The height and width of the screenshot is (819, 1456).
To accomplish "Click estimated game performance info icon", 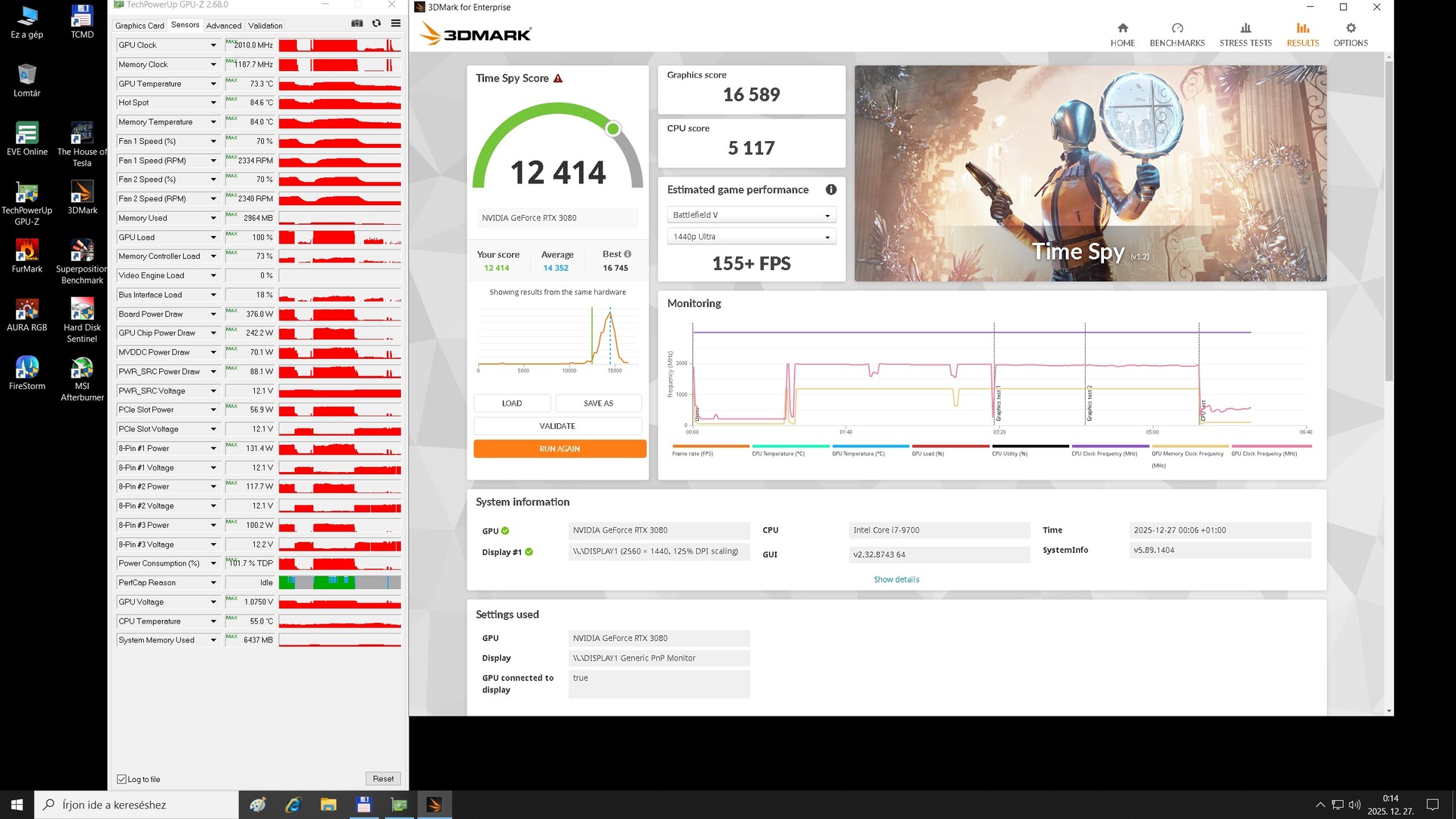I will point(830,190).
